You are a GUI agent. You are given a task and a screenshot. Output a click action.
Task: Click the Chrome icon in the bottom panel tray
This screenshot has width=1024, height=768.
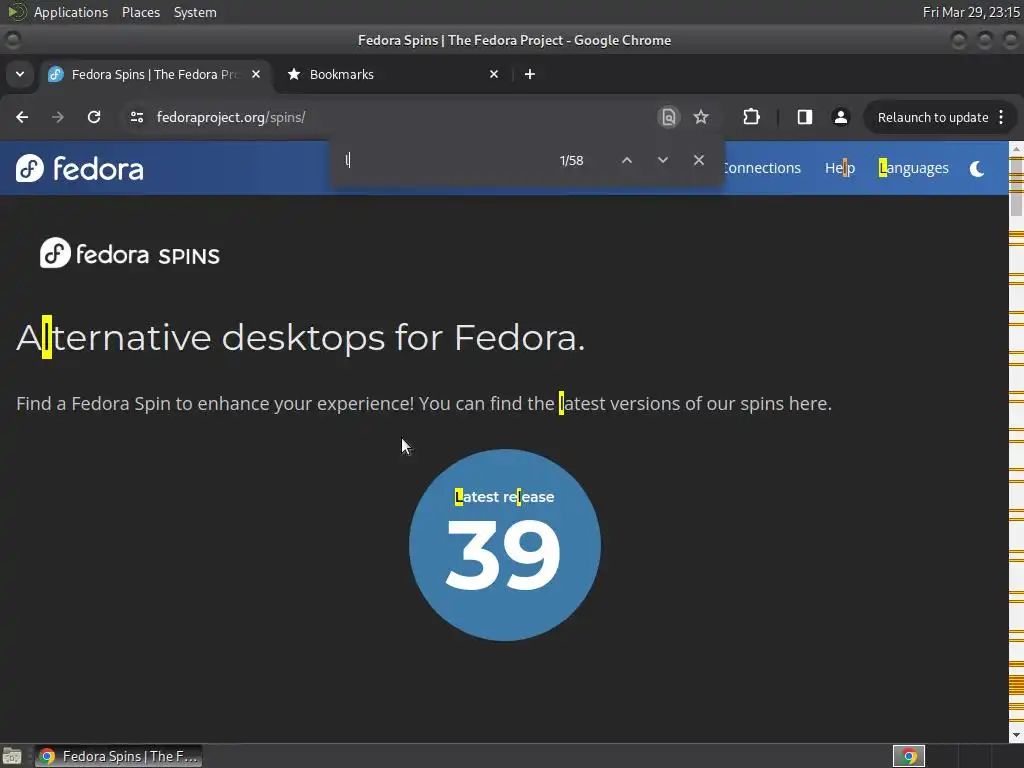tap(909, 756)
